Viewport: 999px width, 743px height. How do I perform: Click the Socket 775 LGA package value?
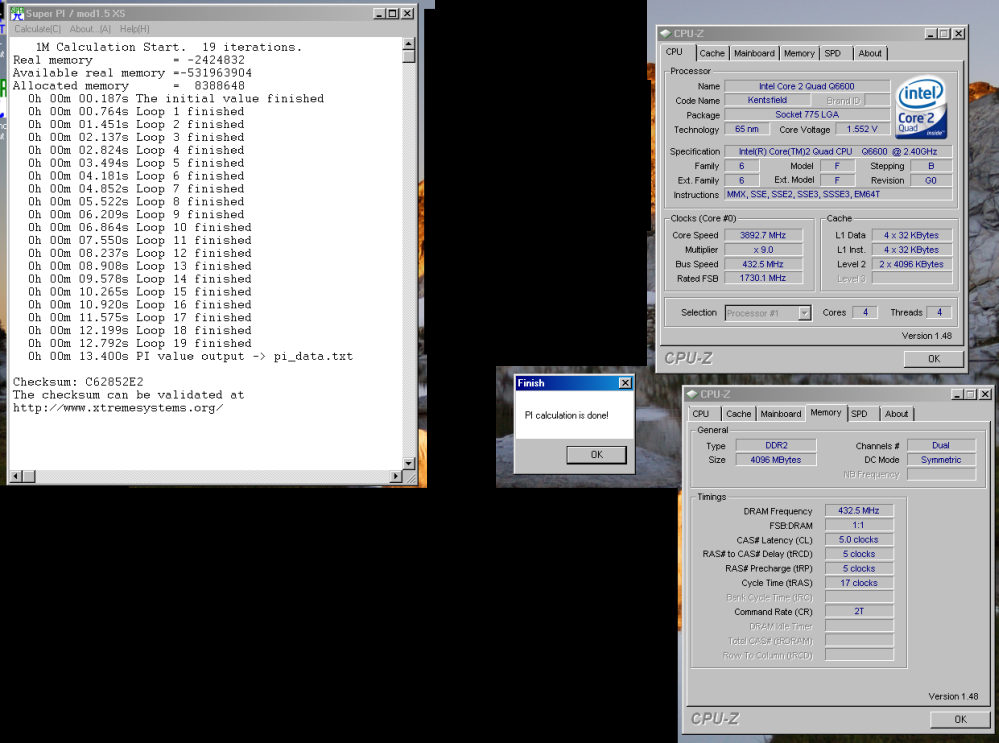pos(807,115)
